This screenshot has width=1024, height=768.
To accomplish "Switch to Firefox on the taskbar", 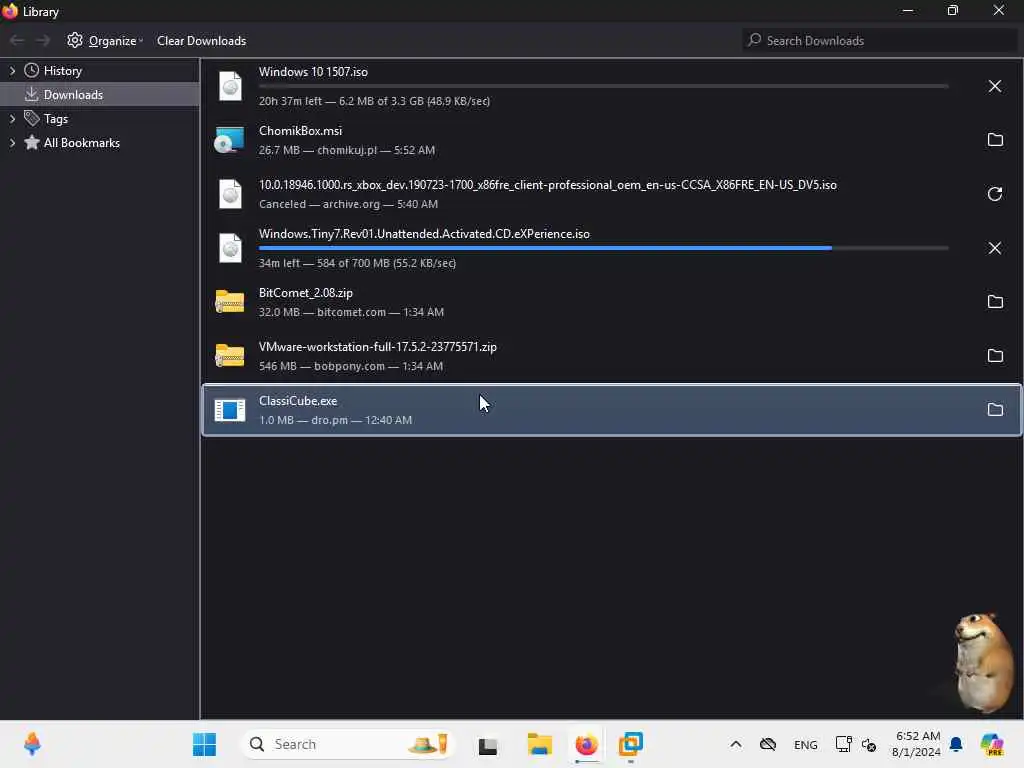I will pyautogui.click(x=586, y=744).
